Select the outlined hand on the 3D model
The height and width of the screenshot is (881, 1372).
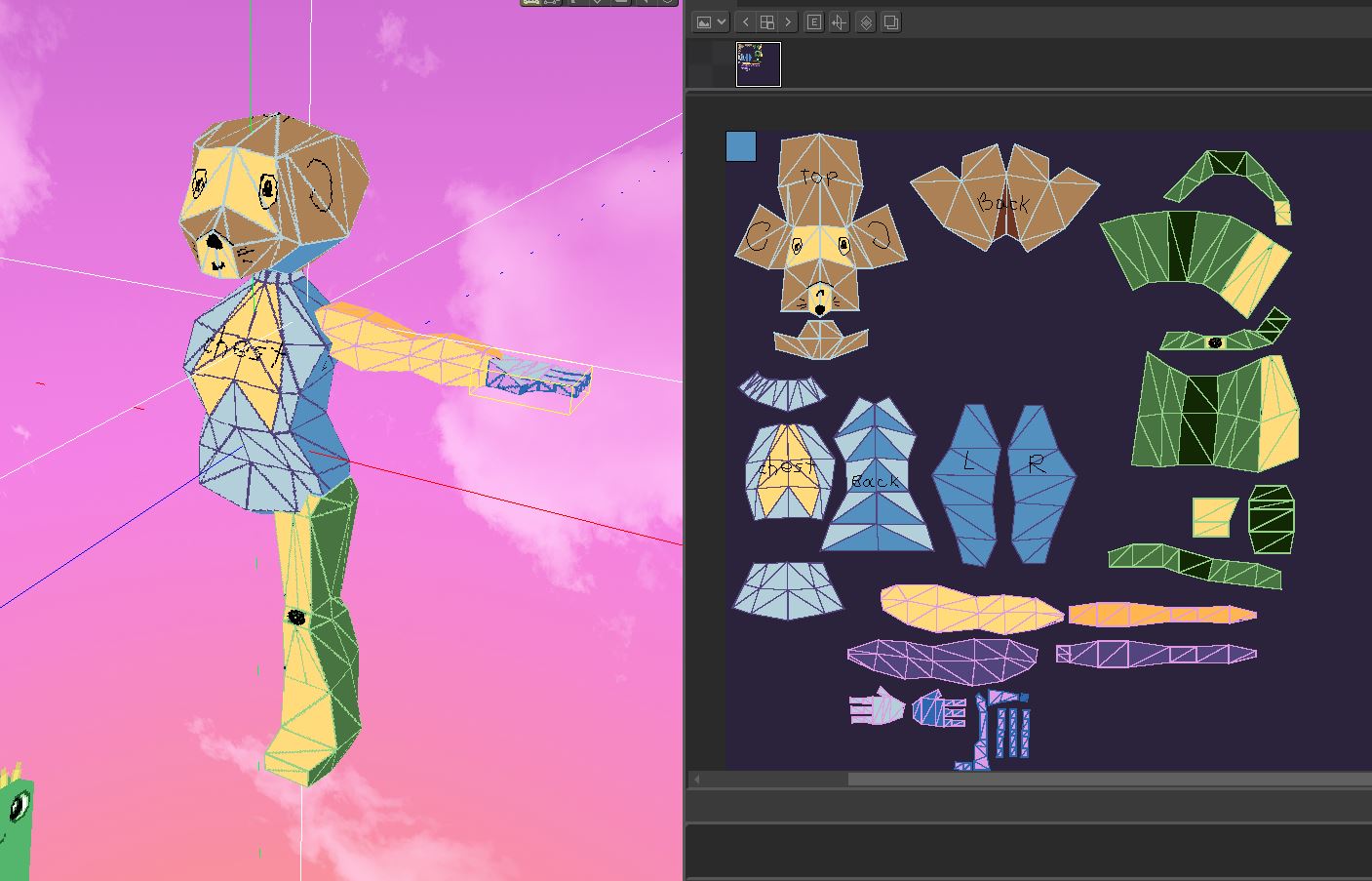click(x=536, y=380)
